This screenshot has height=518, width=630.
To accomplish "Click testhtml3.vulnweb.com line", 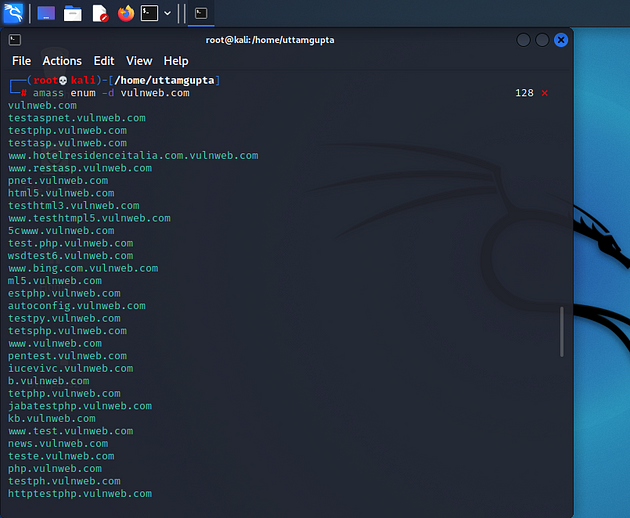I will [x=74, y=205].
